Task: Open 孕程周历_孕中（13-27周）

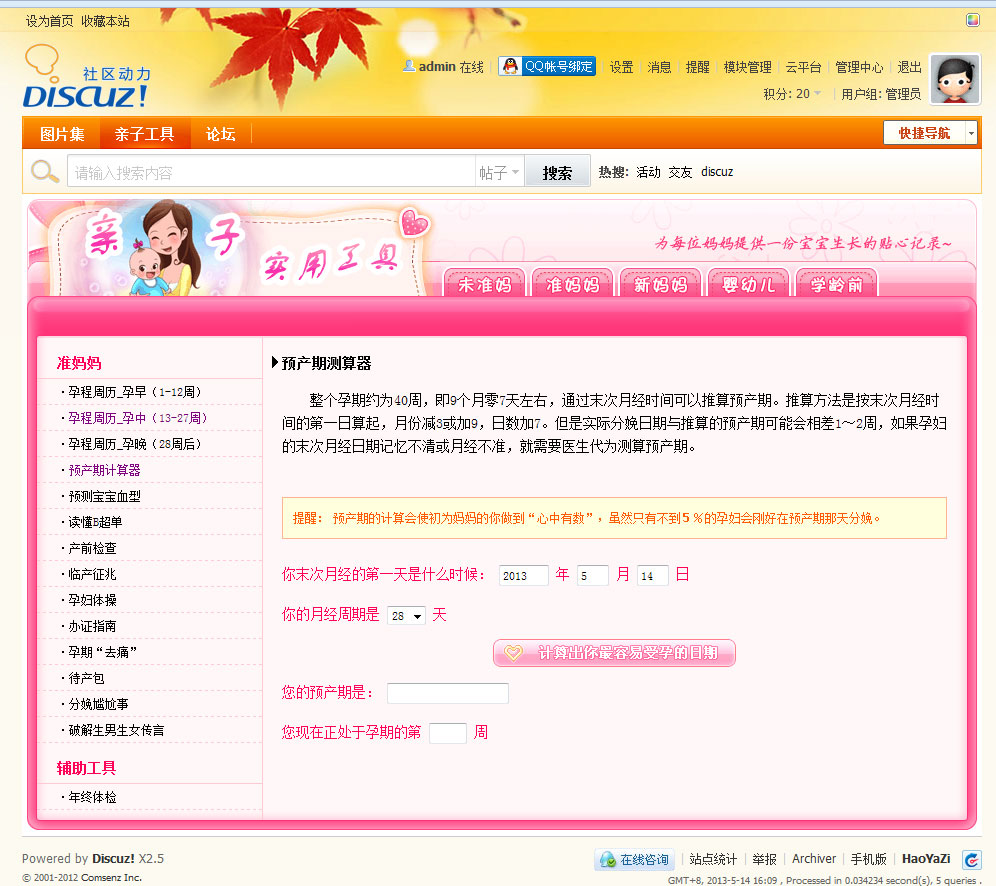Action: click(138, 418)
